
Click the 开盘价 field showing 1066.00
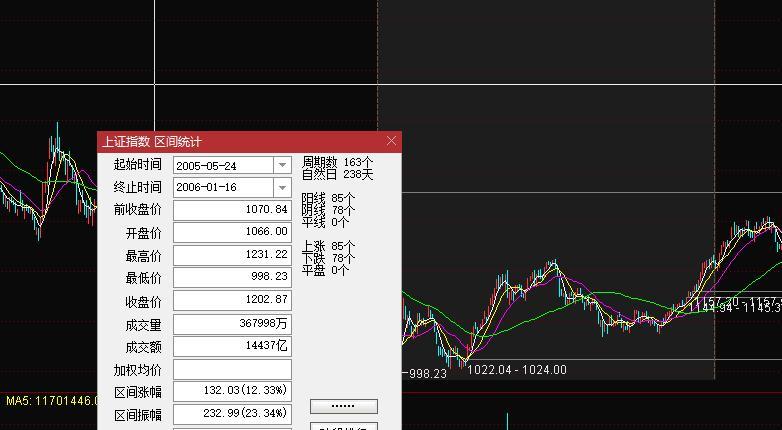(x=232, y=233)
